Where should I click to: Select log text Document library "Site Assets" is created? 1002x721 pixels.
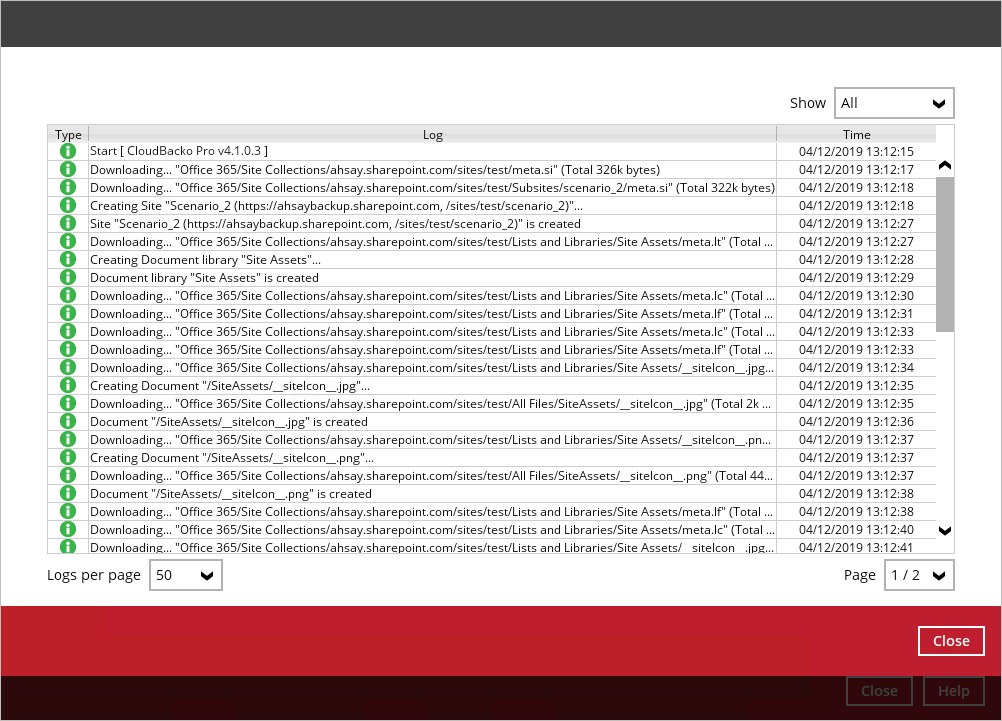pyautogui.click(x=204, y=277)
